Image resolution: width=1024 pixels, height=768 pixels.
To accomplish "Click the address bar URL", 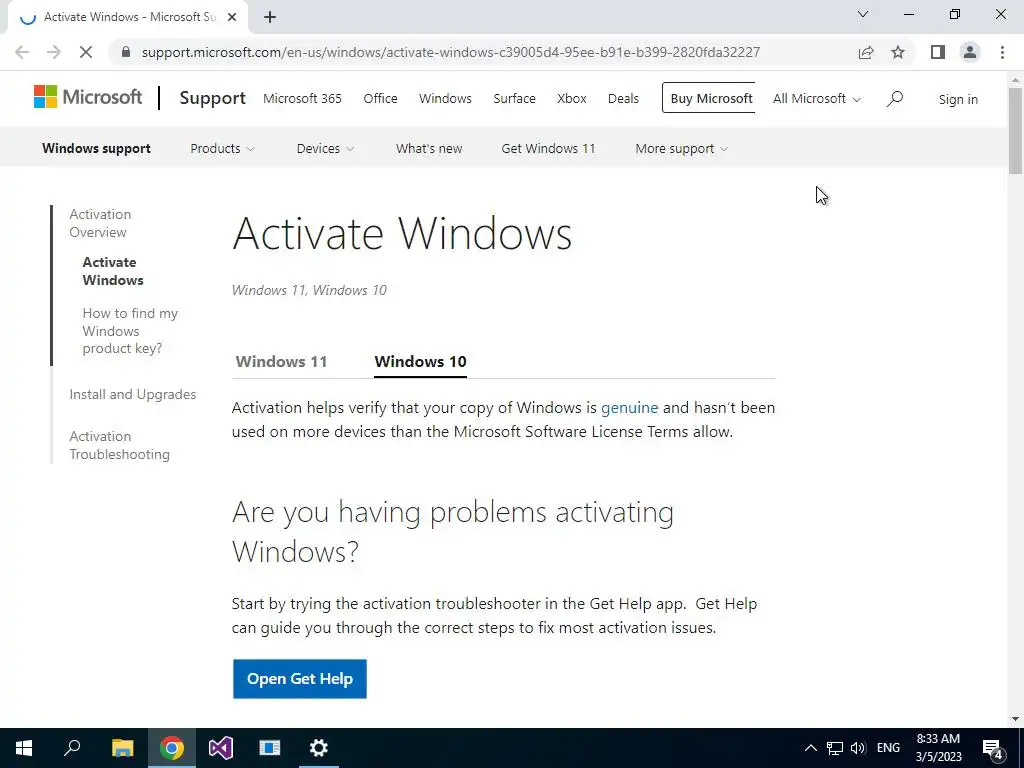I will coord(451,52).
